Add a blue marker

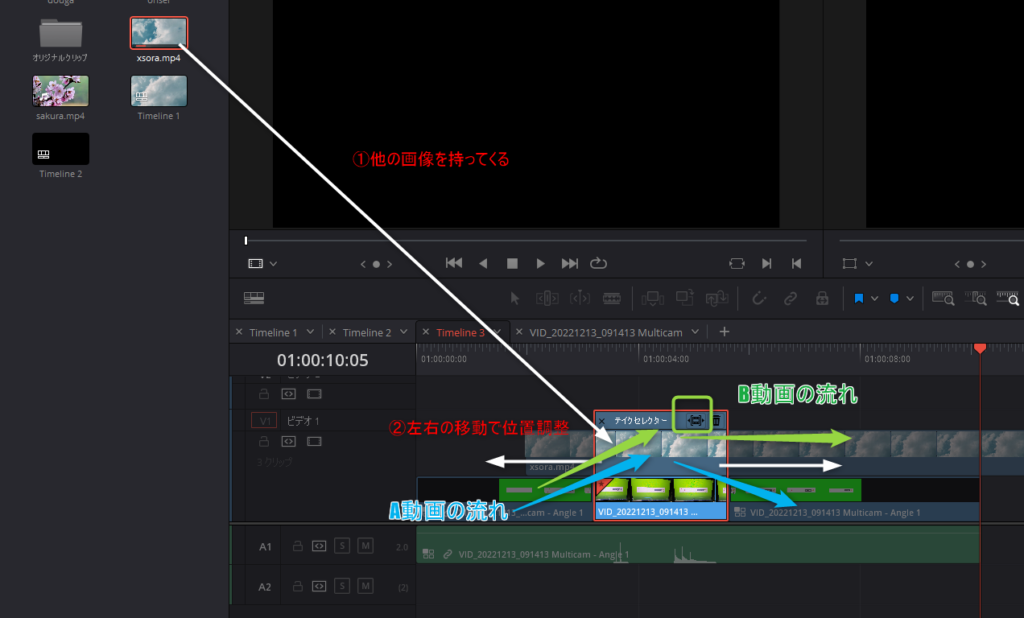pyautogui.click(x=894, y=299)
